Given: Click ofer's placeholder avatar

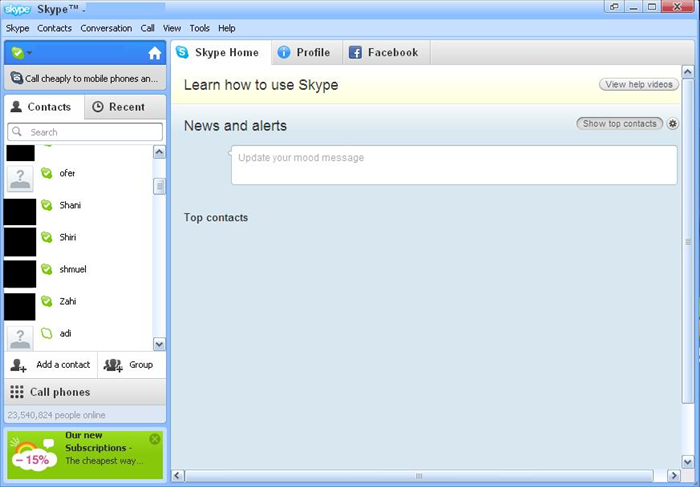Looking at the screenshot, I should coord(20,179).
